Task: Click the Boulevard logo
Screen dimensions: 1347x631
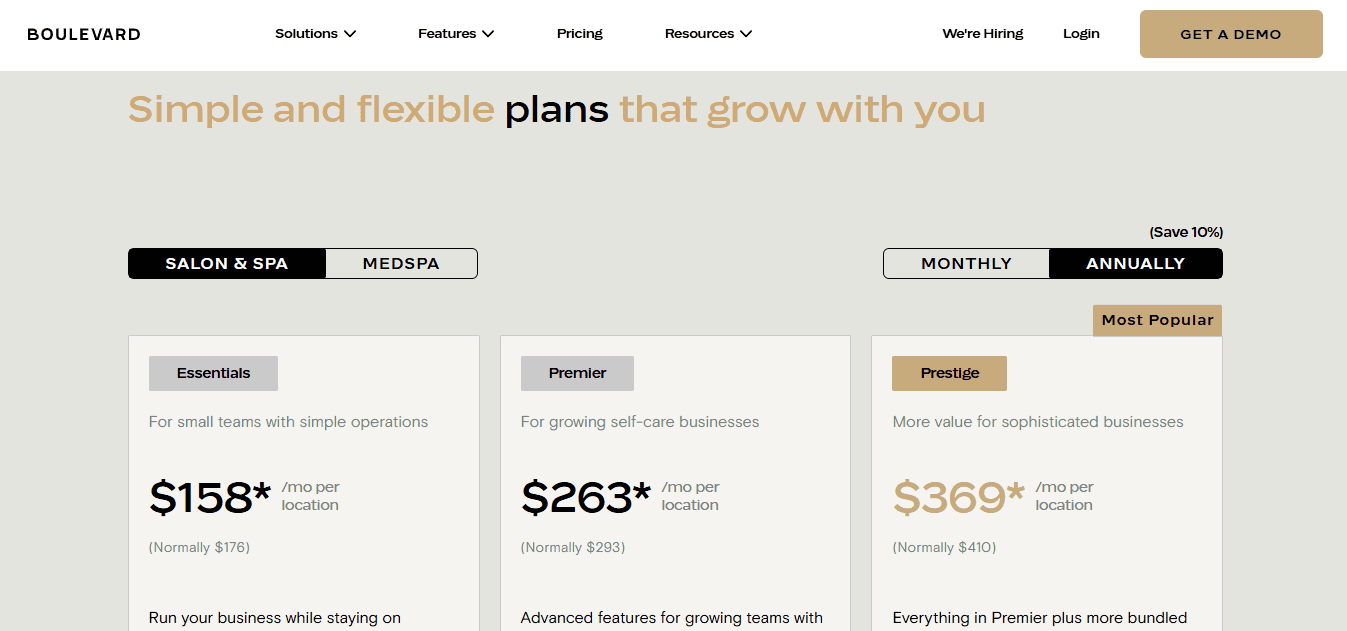Action: 84,34
